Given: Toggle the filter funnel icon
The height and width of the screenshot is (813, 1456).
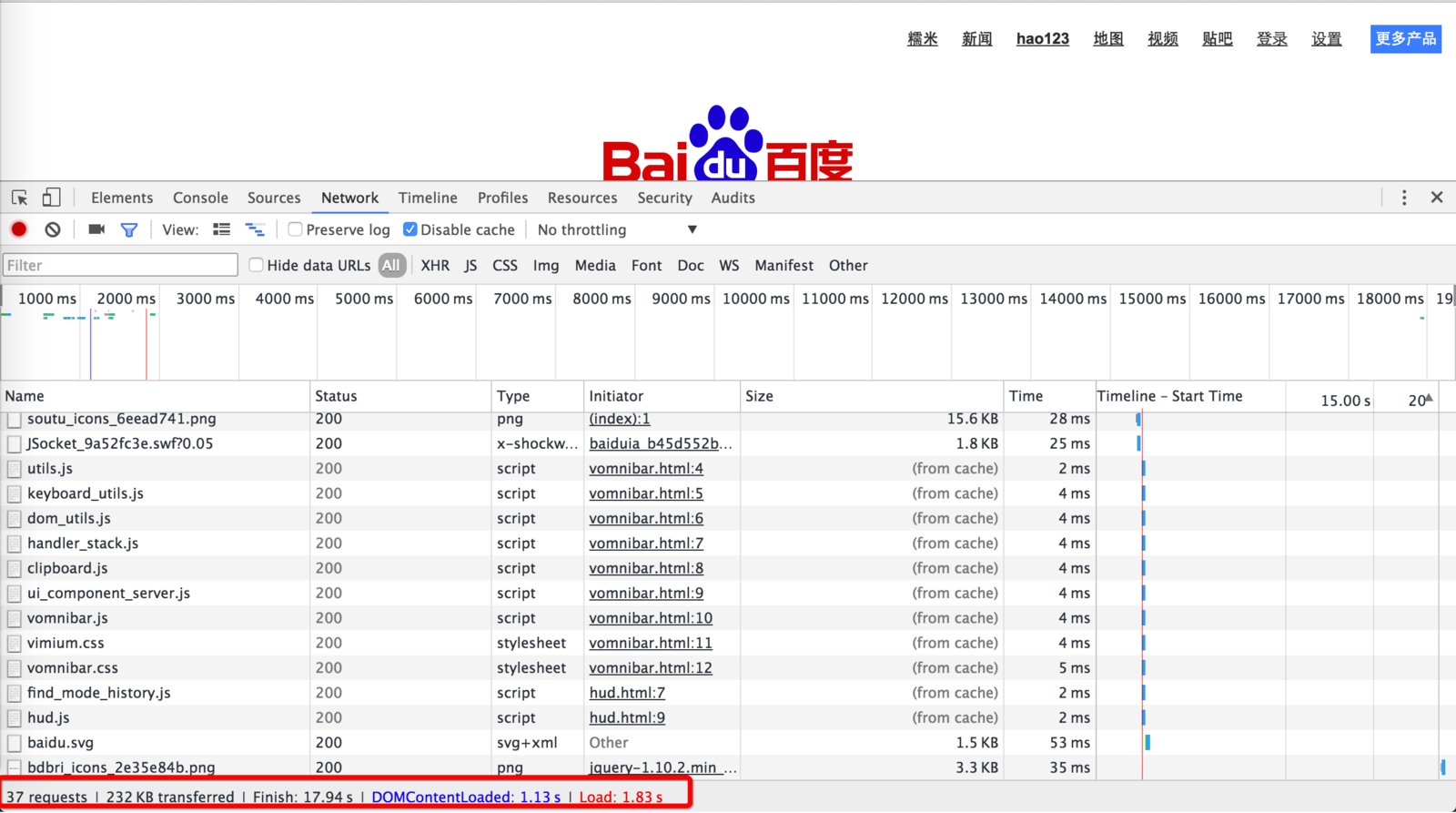Looking at the screenshot, I should [129, 230].
